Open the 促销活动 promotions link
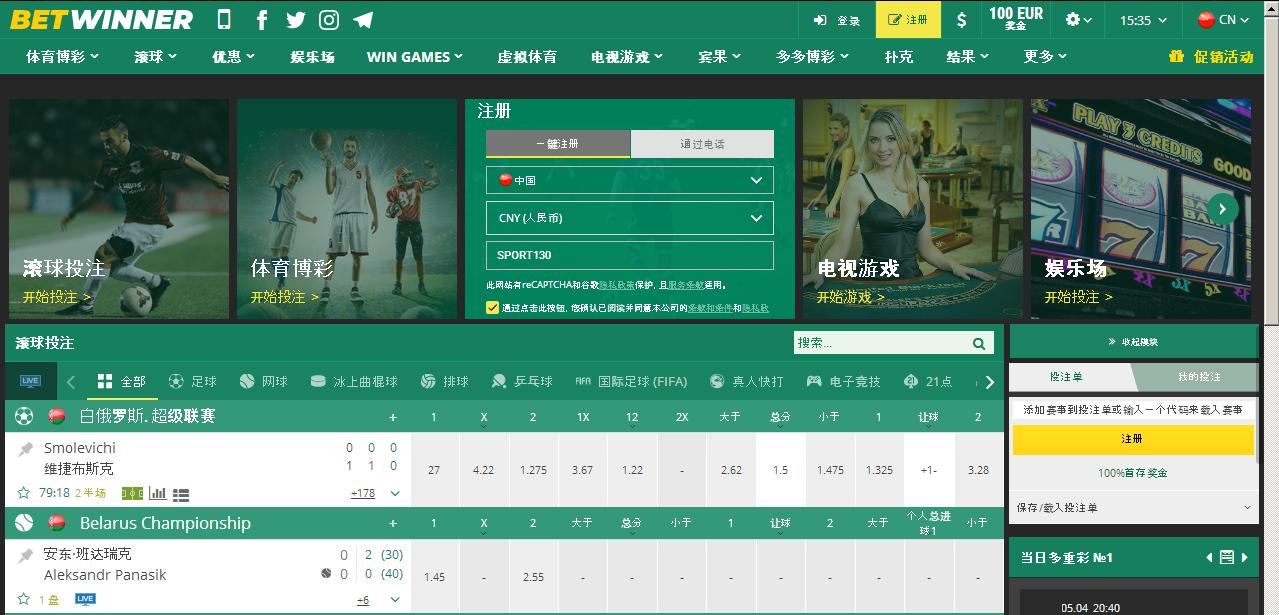This screenshot has width=1279, height=615. tap(1211, 57)
